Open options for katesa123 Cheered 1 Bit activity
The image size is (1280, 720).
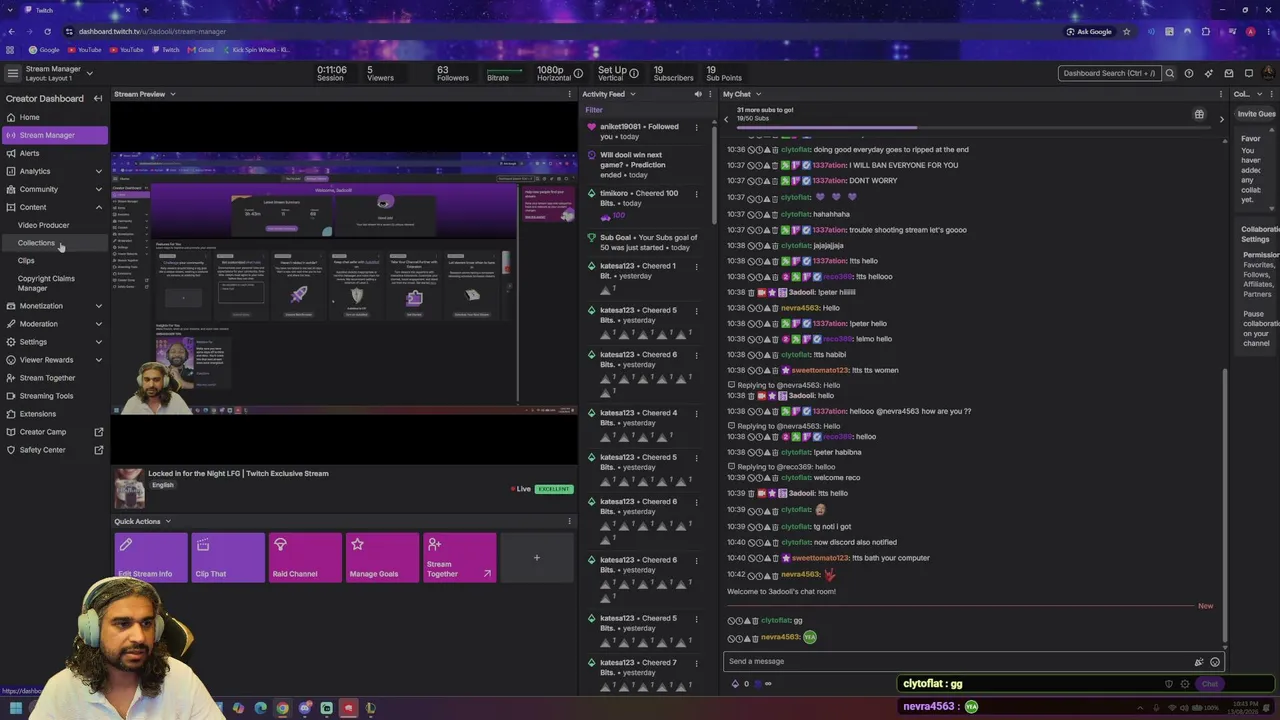pos(696,266)
